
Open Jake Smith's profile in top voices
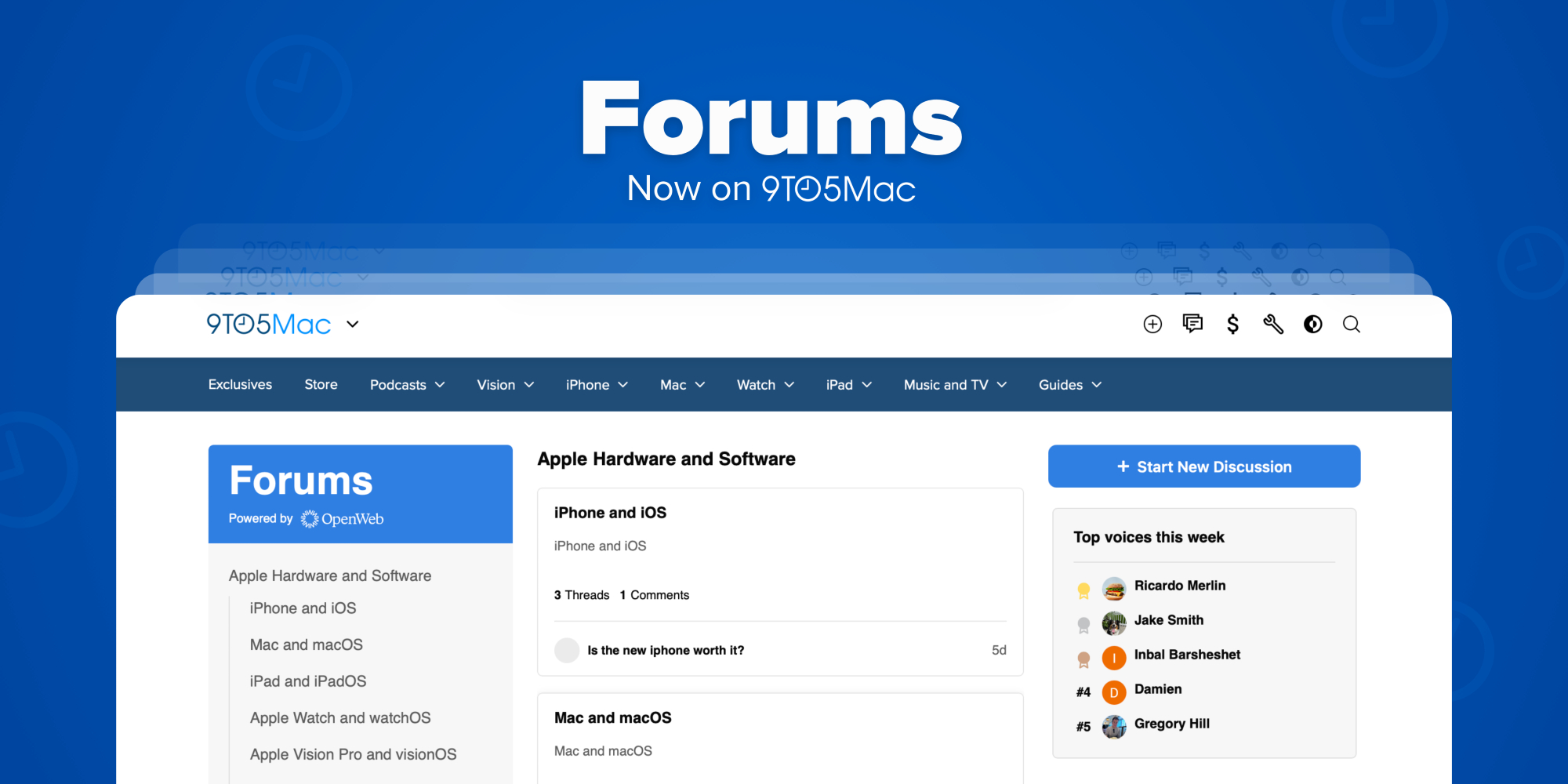[x=1168, y=620]
